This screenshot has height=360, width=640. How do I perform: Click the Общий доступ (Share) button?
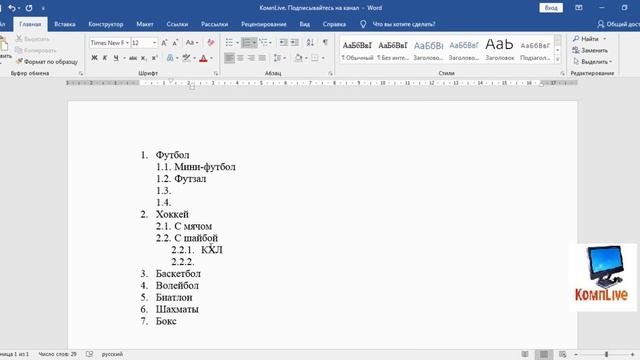(x=618, y=24)
